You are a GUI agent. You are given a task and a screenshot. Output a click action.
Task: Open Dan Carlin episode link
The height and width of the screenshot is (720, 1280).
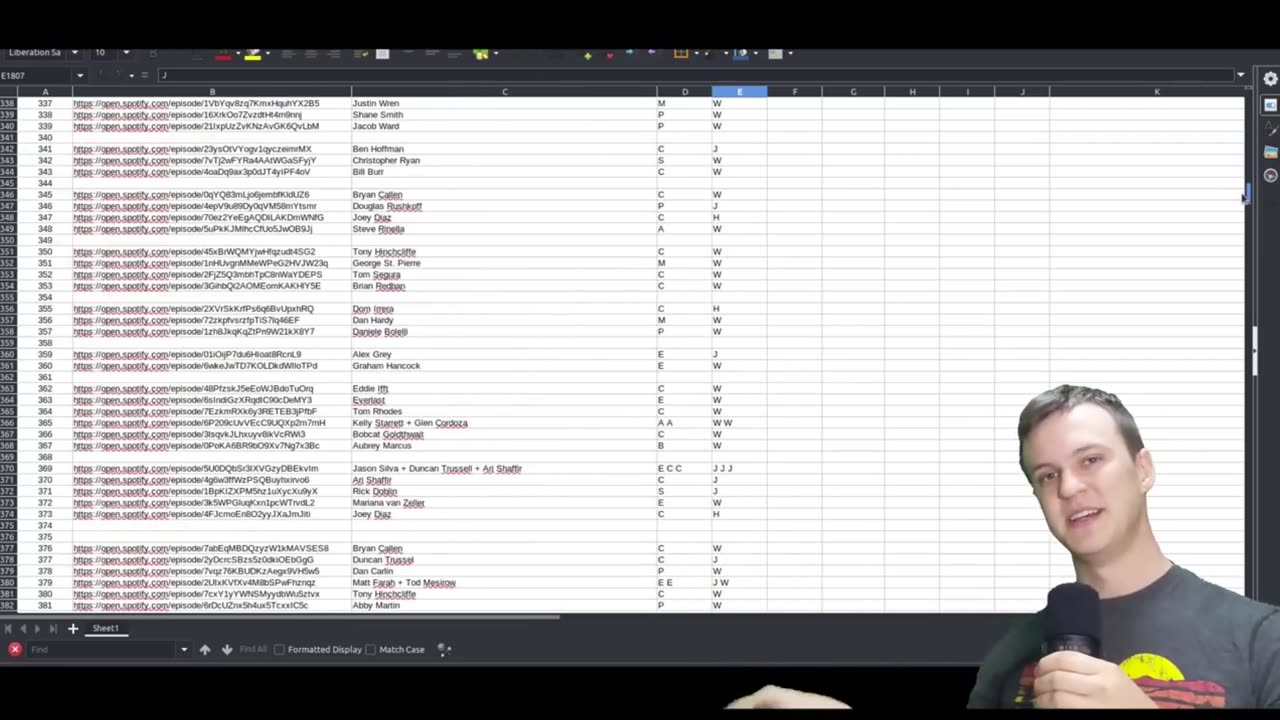[196, 571]
